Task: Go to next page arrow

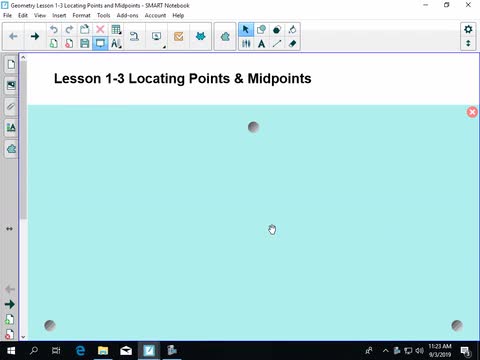Action: [x=35, y=36]
